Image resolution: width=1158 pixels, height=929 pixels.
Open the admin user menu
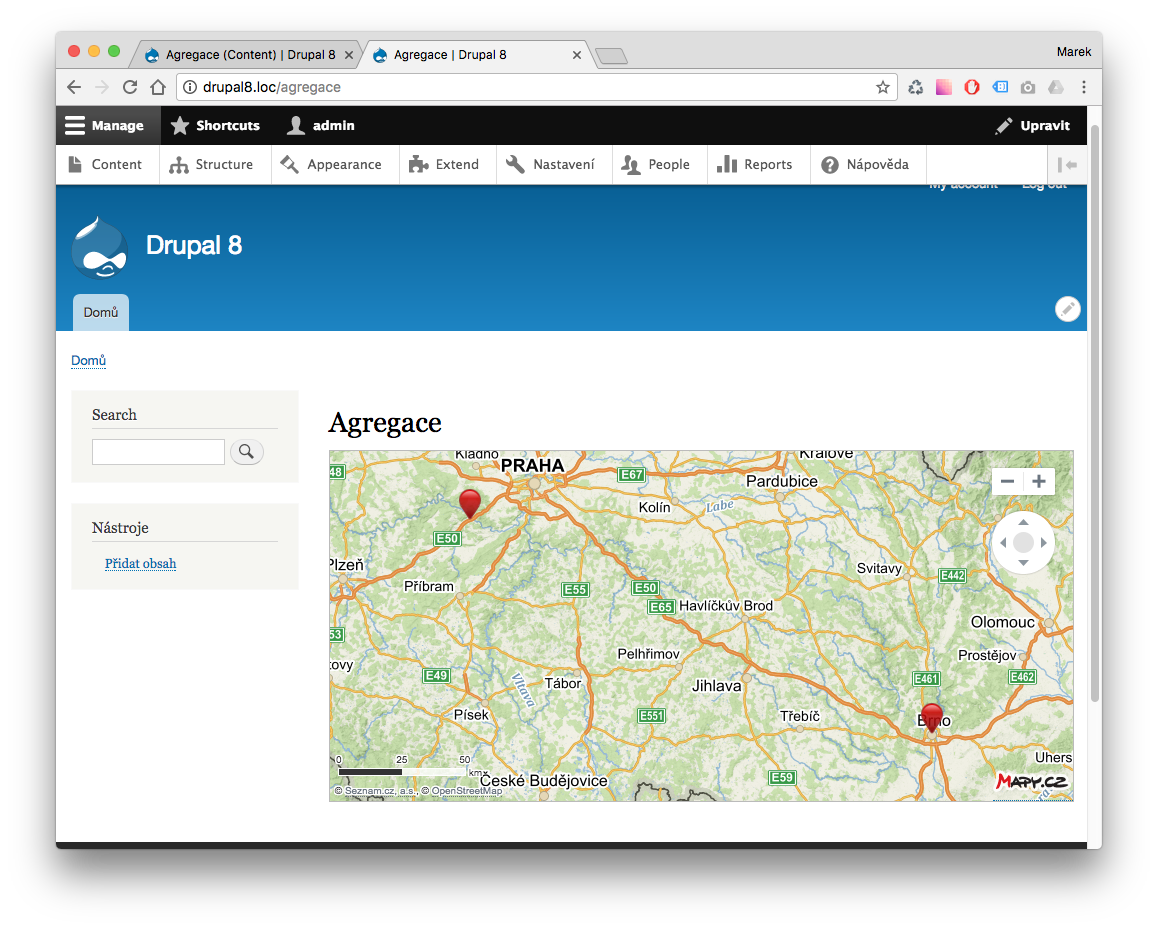(x=321, y=126)
